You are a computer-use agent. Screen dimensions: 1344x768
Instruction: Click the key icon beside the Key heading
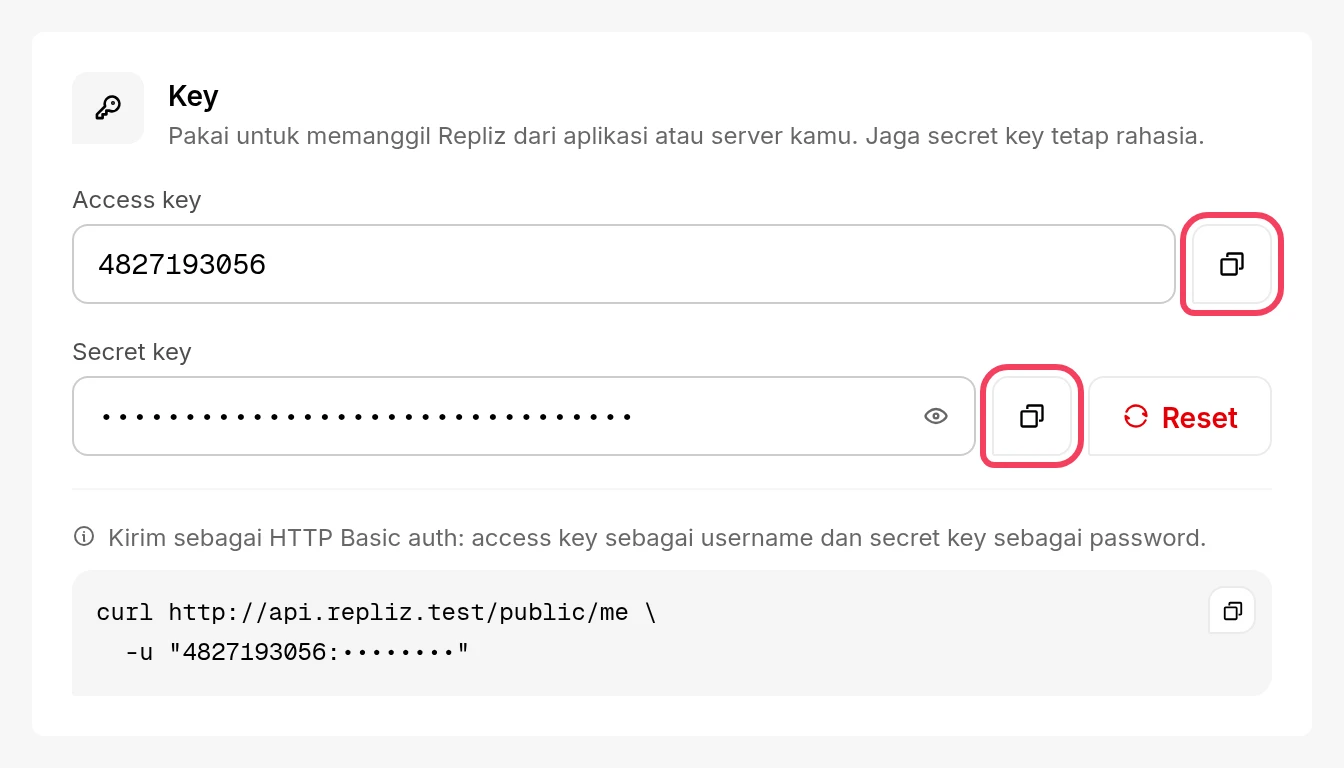pyautogui.click(x=108, y=108)
